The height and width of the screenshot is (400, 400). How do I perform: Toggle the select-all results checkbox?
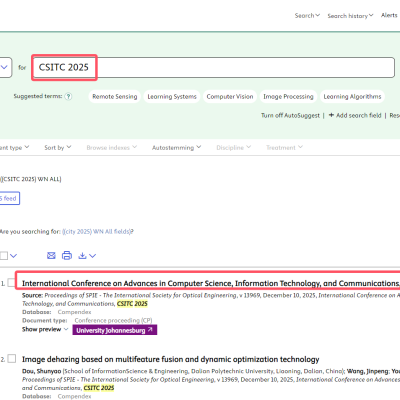[x=4, y=256]
